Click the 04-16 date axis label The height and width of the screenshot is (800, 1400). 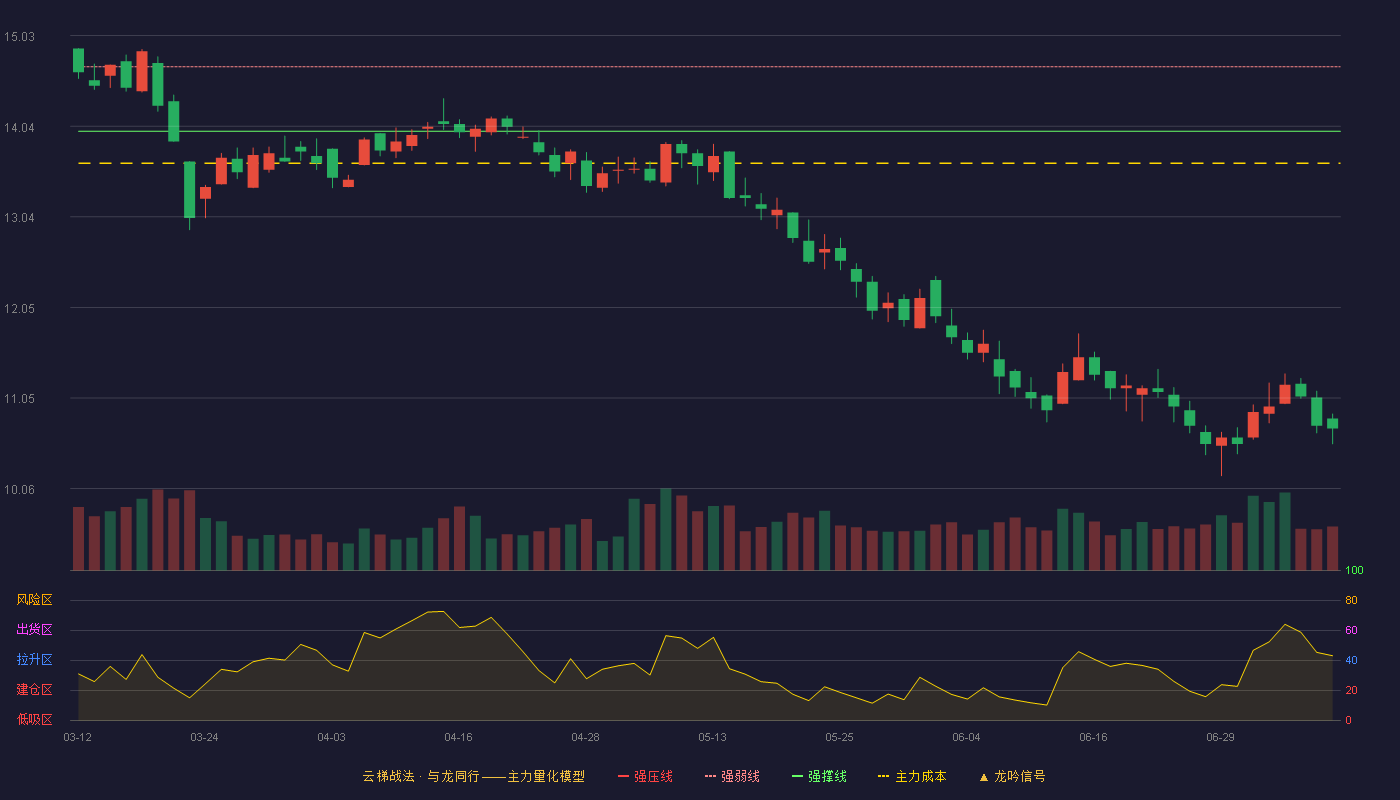pyautogui.click(x=458, y=737)
